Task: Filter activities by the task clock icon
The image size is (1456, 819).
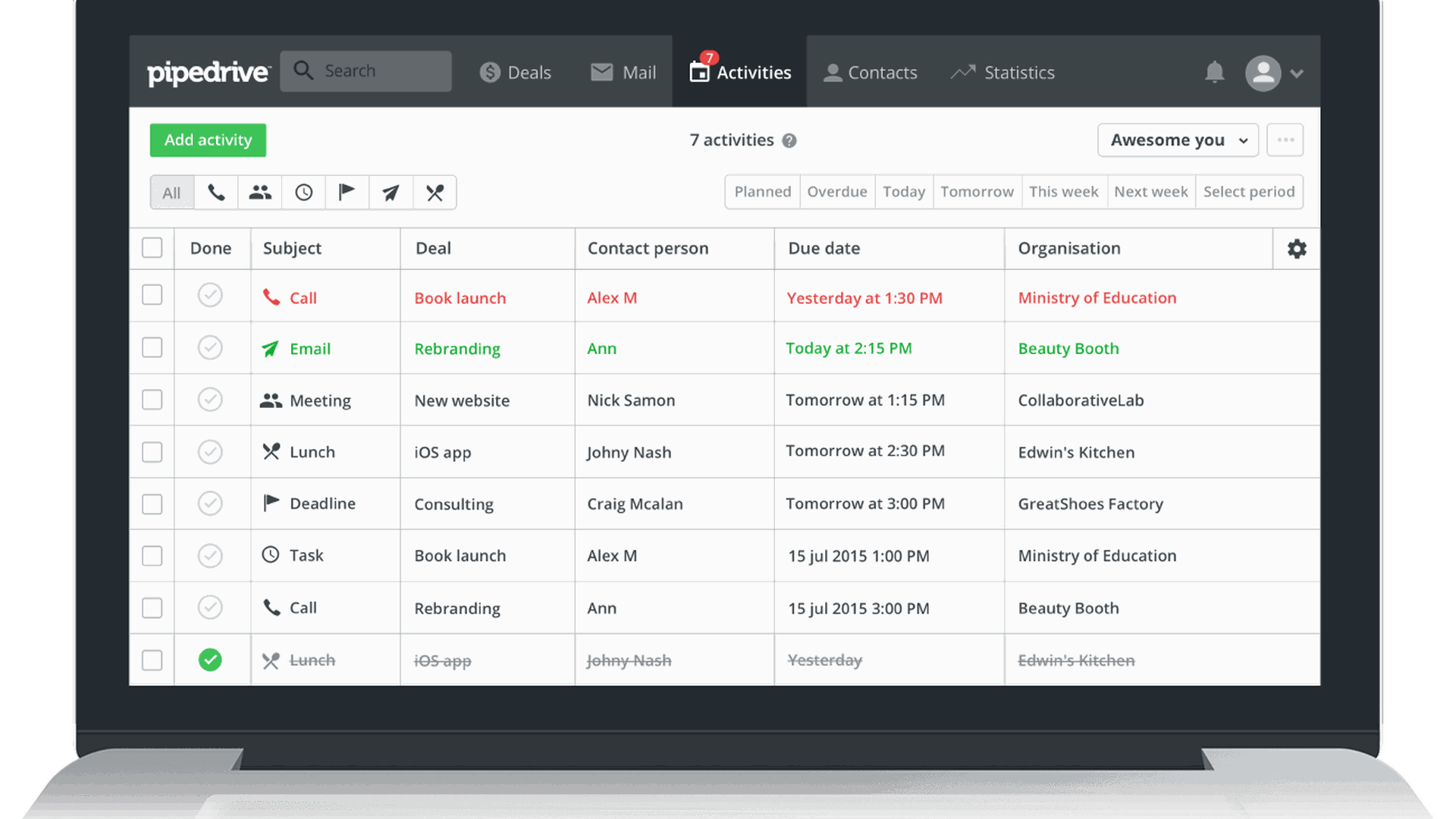Action: (304, 193)
